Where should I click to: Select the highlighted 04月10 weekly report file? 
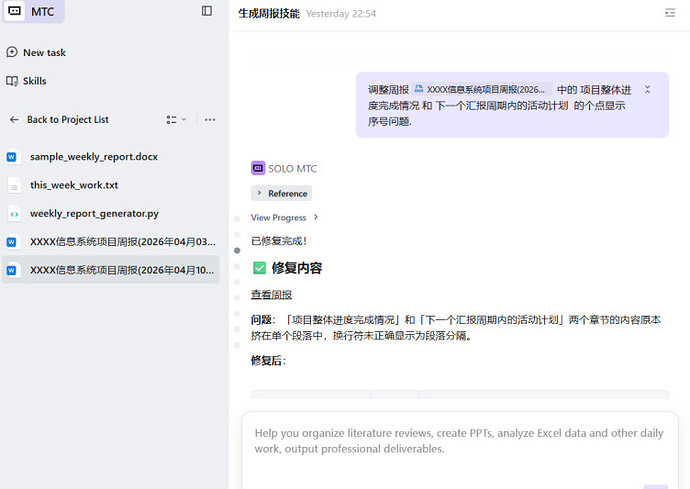pos(110,270)
